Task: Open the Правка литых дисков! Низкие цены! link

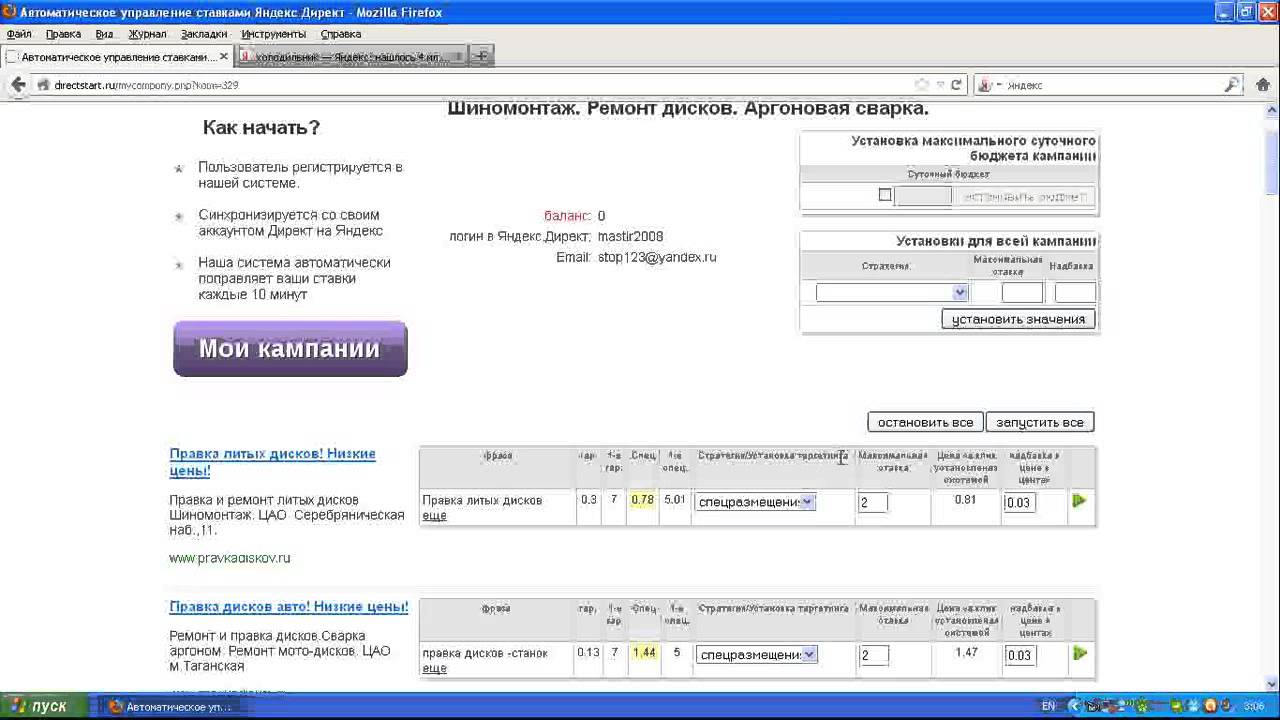Action: pos(272,462)
